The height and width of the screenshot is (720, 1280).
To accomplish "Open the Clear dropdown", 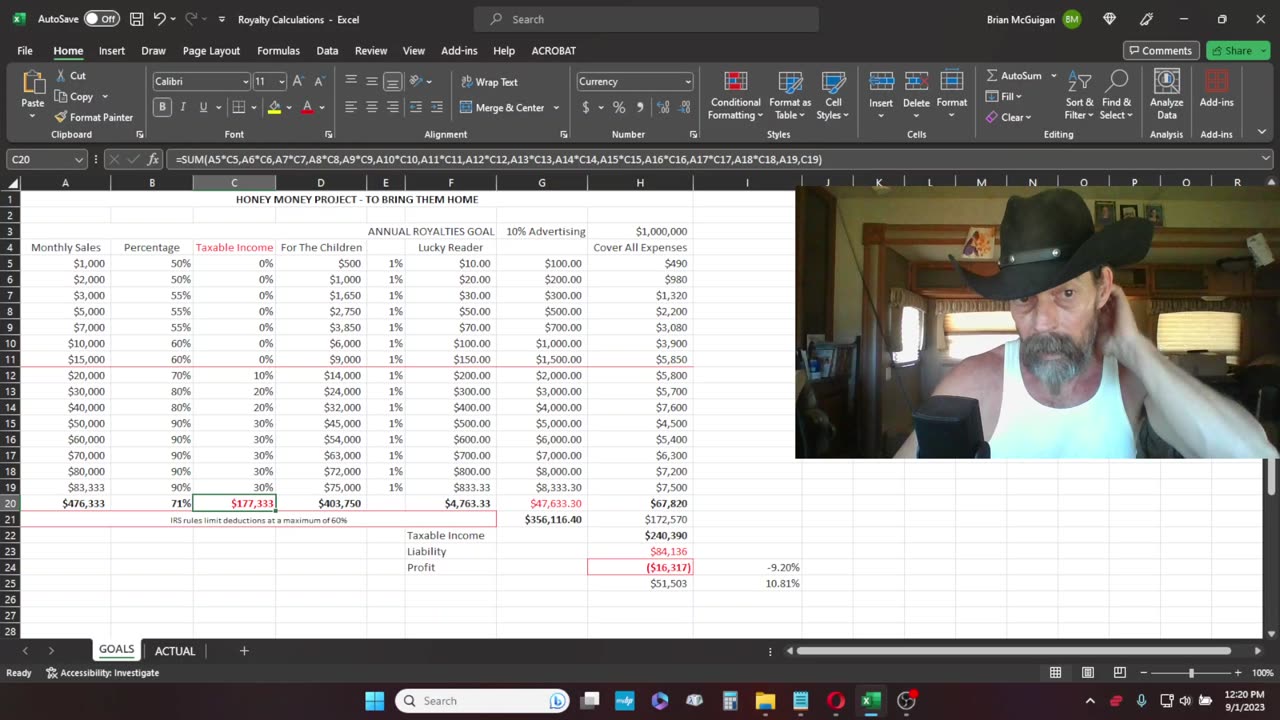I will [x=1010, y=117].
